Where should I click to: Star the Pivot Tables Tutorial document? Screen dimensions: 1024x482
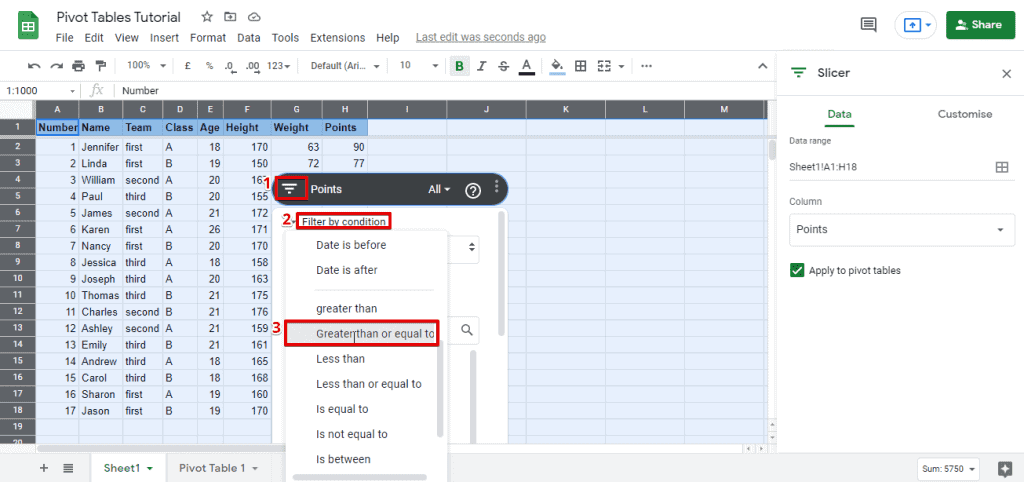tap(206, 17)
